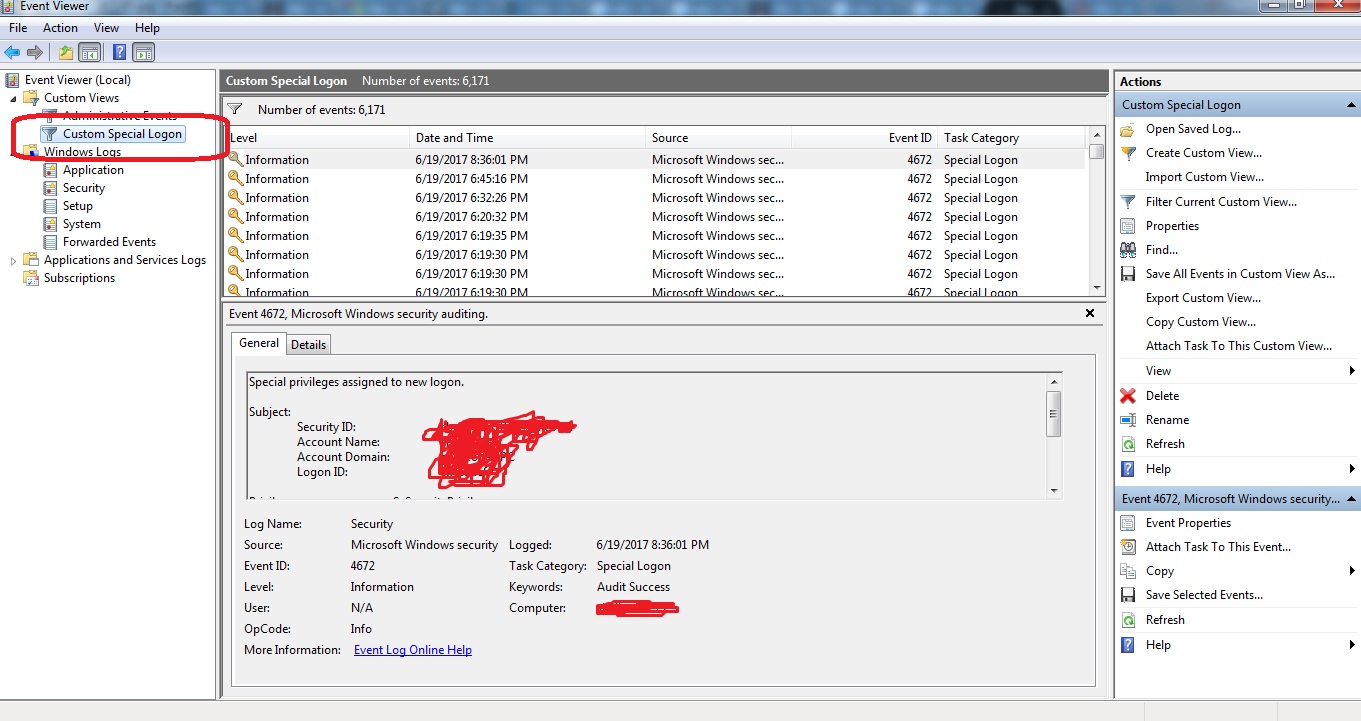Open the Action menu
Viewport: 1361px width, 721px height.
[60, 27]
